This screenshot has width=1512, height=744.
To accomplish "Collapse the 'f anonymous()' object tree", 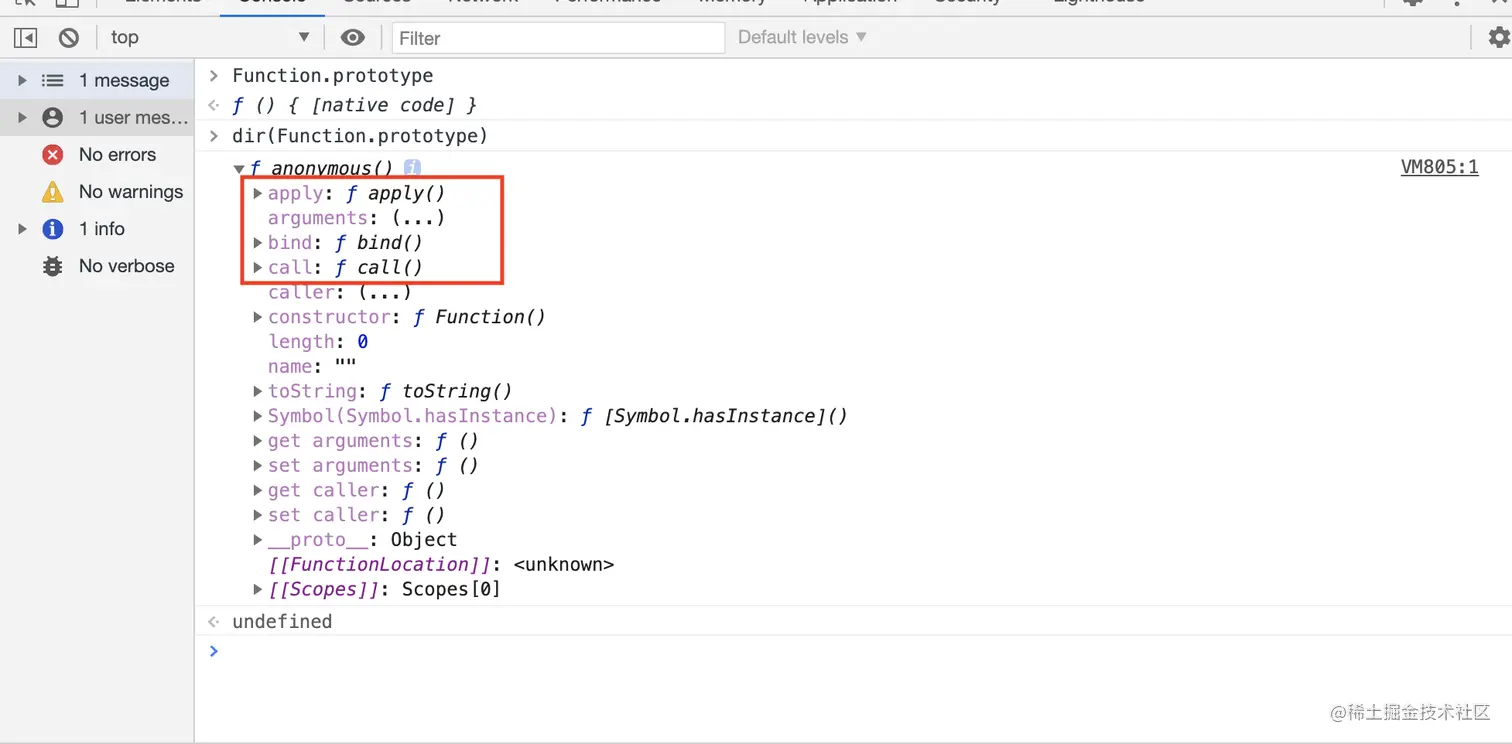I will 239,169.
